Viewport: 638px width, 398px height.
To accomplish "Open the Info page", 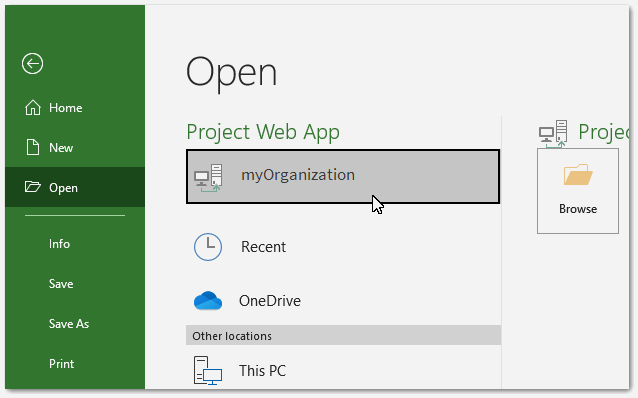I will [x=75, y=244].
